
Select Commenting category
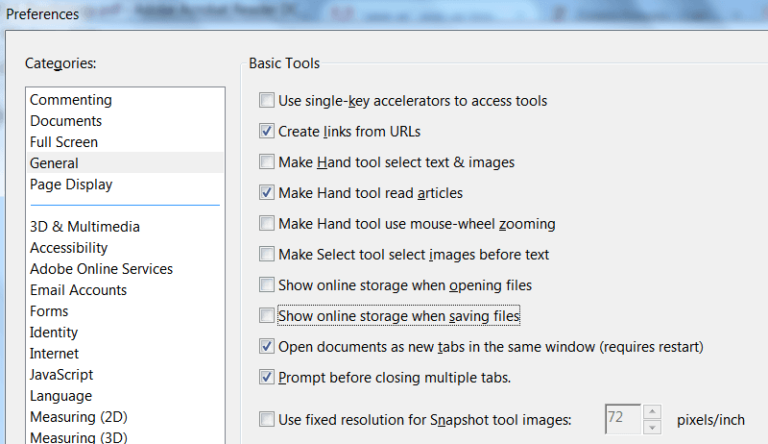coord(71,100)
